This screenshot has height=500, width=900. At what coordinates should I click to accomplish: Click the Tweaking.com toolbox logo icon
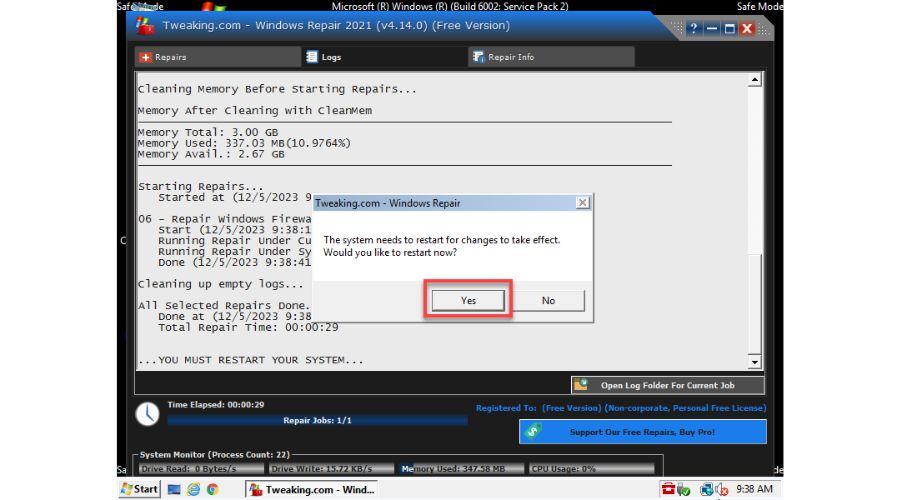(145, 26)
